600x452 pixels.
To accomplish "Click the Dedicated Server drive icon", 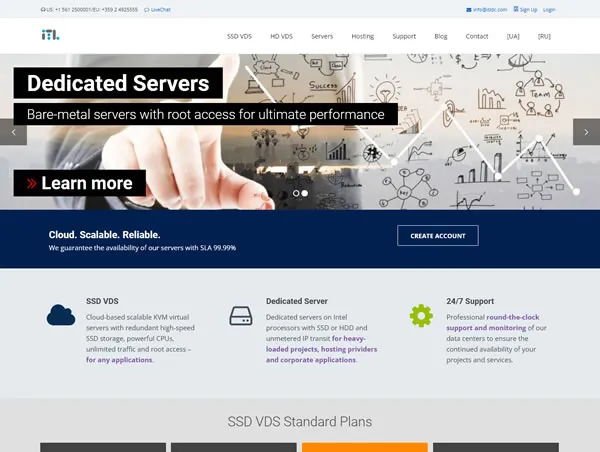I will coord(241,316).
